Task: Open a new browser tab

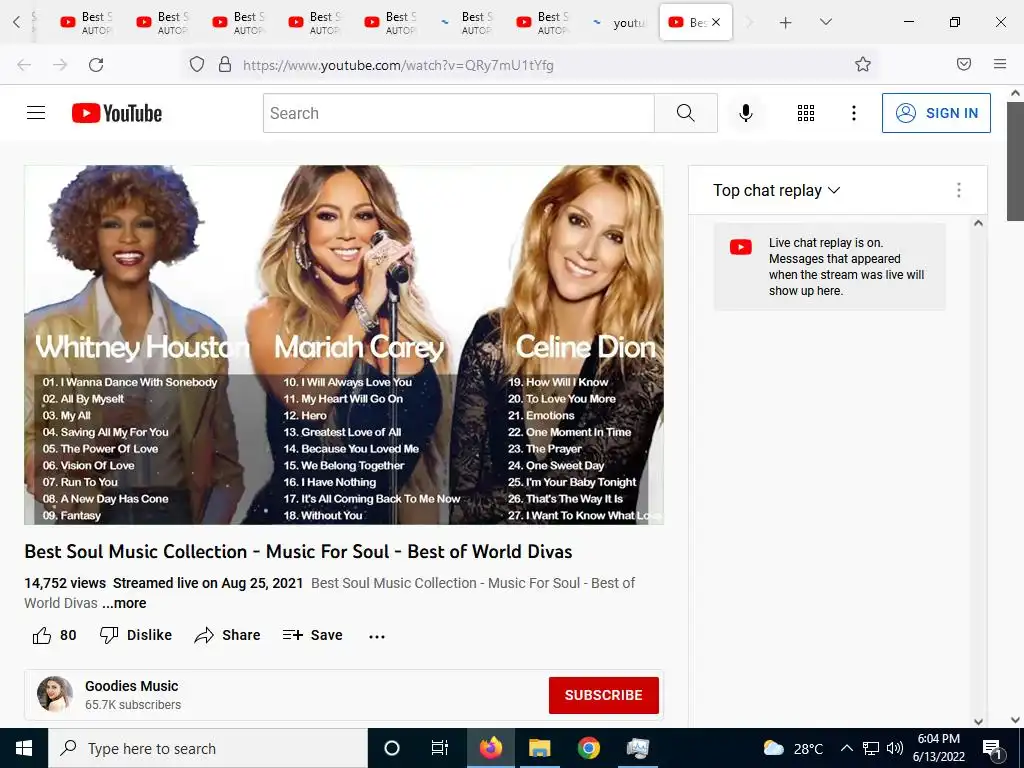Action: click(786, 23)
